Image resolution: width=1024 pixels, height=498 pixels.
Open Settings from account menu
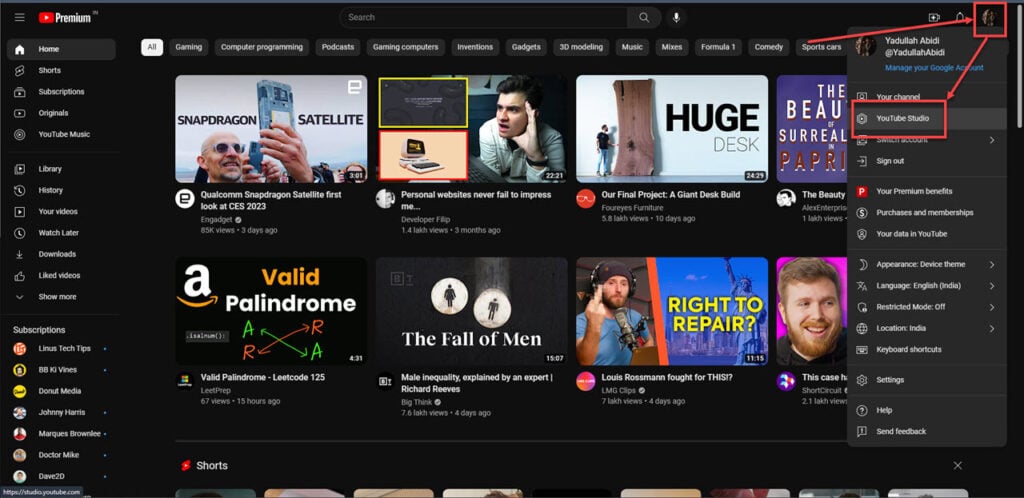pyautogui.click(x=927, y=380)
